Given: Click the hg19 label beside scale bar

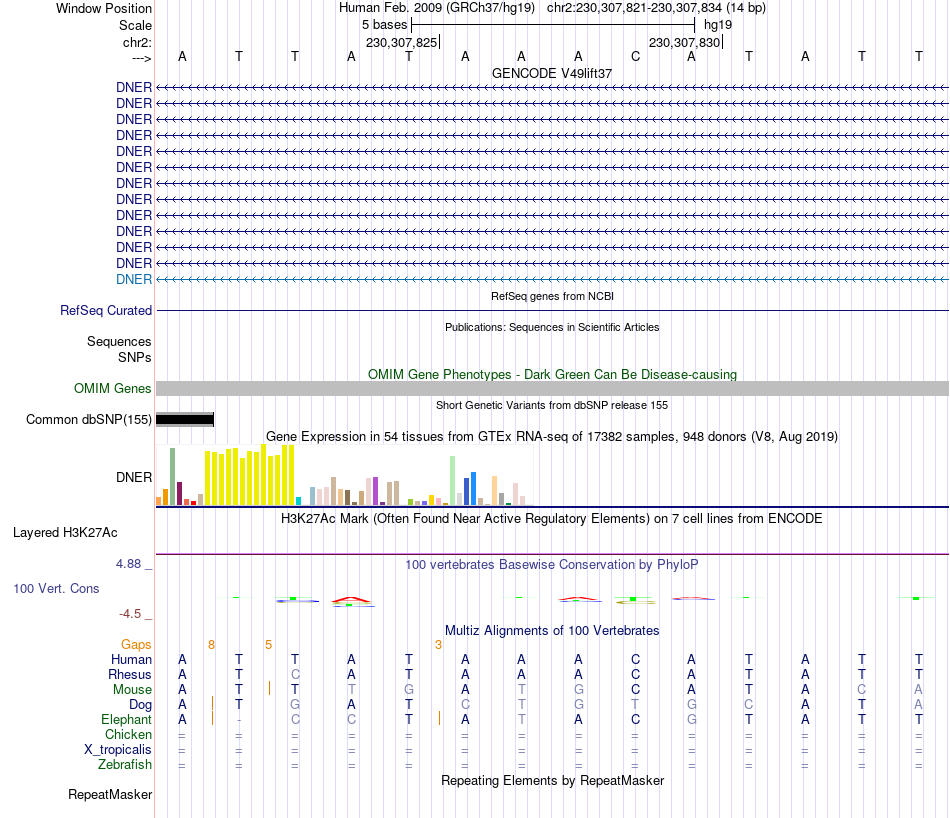Looking at the screenshot, I should click(x=717, y=25).
